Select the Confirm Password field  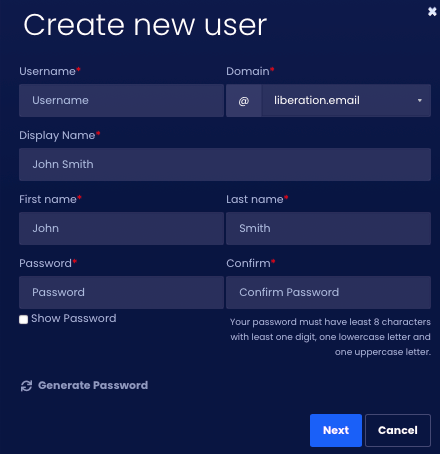click(x=328, y=292)
